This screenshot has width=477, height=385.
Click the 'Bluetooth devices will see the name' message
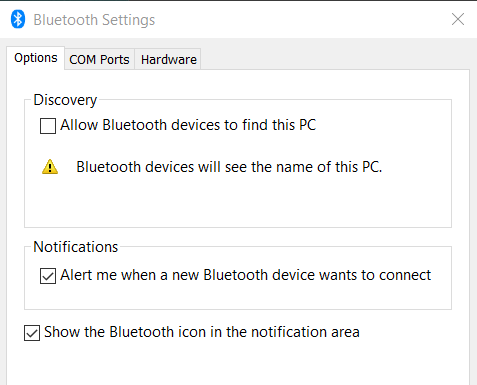(229, 167)
